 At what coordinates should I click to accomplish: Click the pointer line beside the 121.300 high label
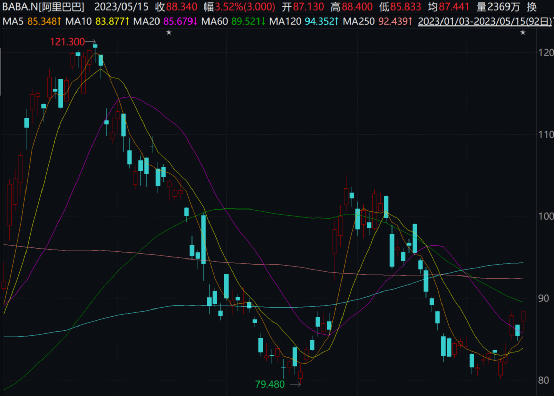90,42
